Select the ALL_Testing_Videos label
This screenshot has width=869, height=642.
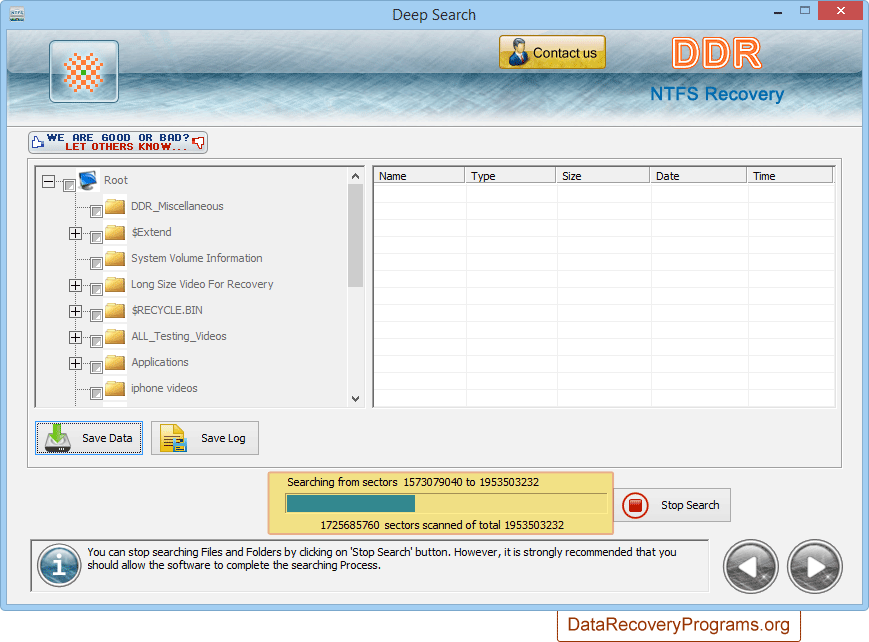click(x=179, y=337)
